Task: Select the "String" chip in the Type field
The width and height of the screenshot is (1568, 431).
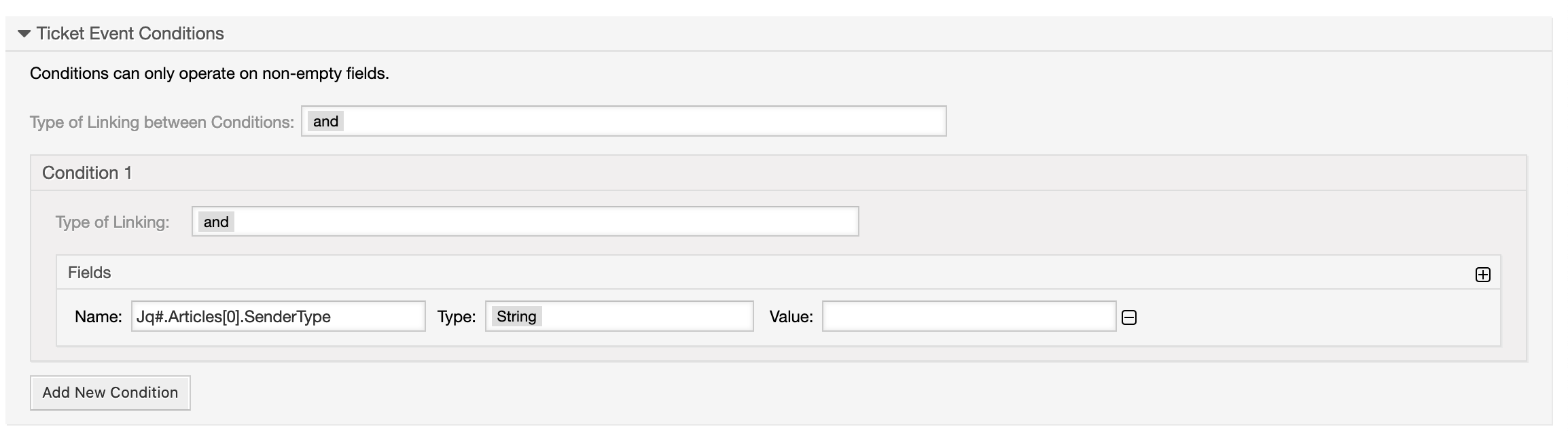Action: click(516, 316)
